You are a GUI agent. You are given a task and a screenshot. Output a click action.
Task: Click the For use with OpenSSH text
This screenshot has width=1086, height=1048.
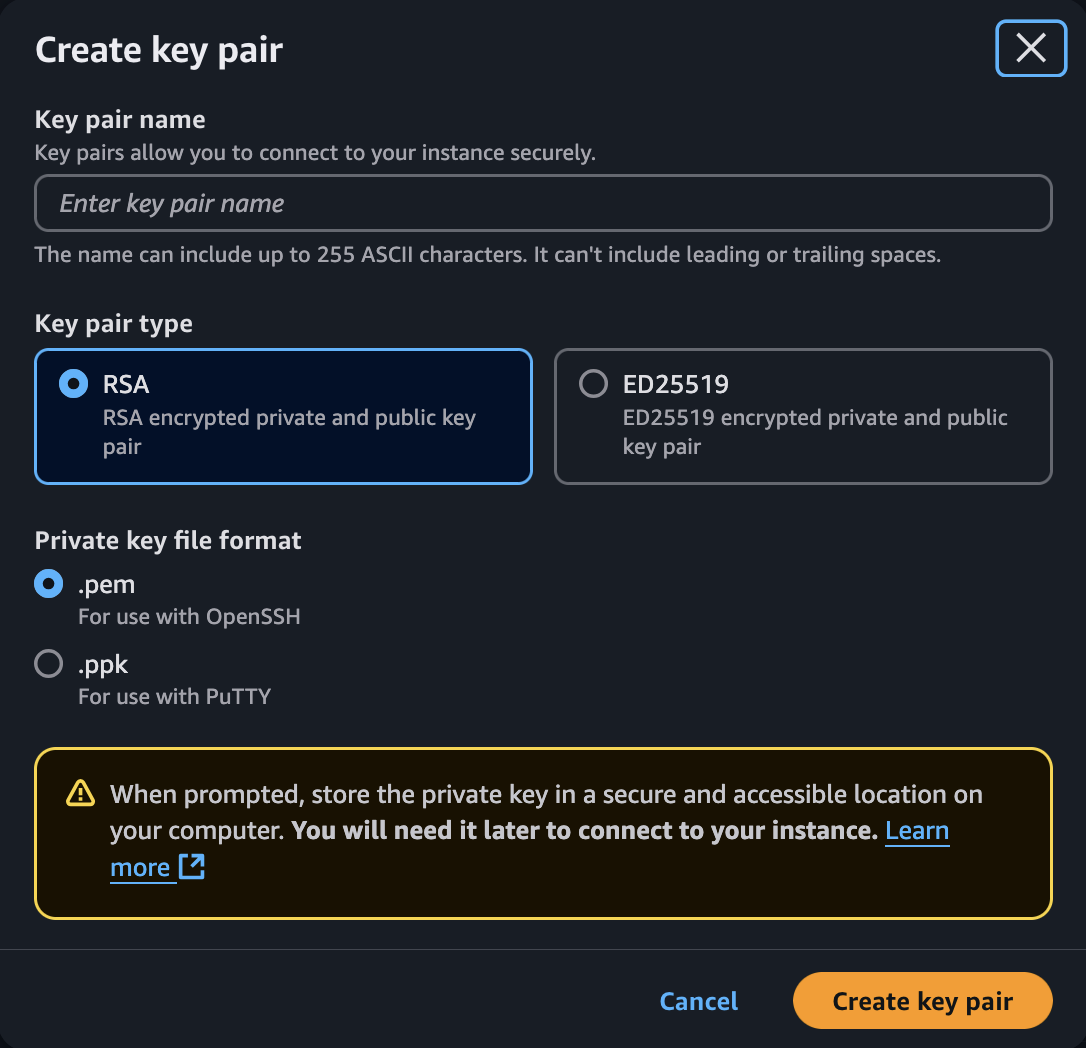point(189,616)
